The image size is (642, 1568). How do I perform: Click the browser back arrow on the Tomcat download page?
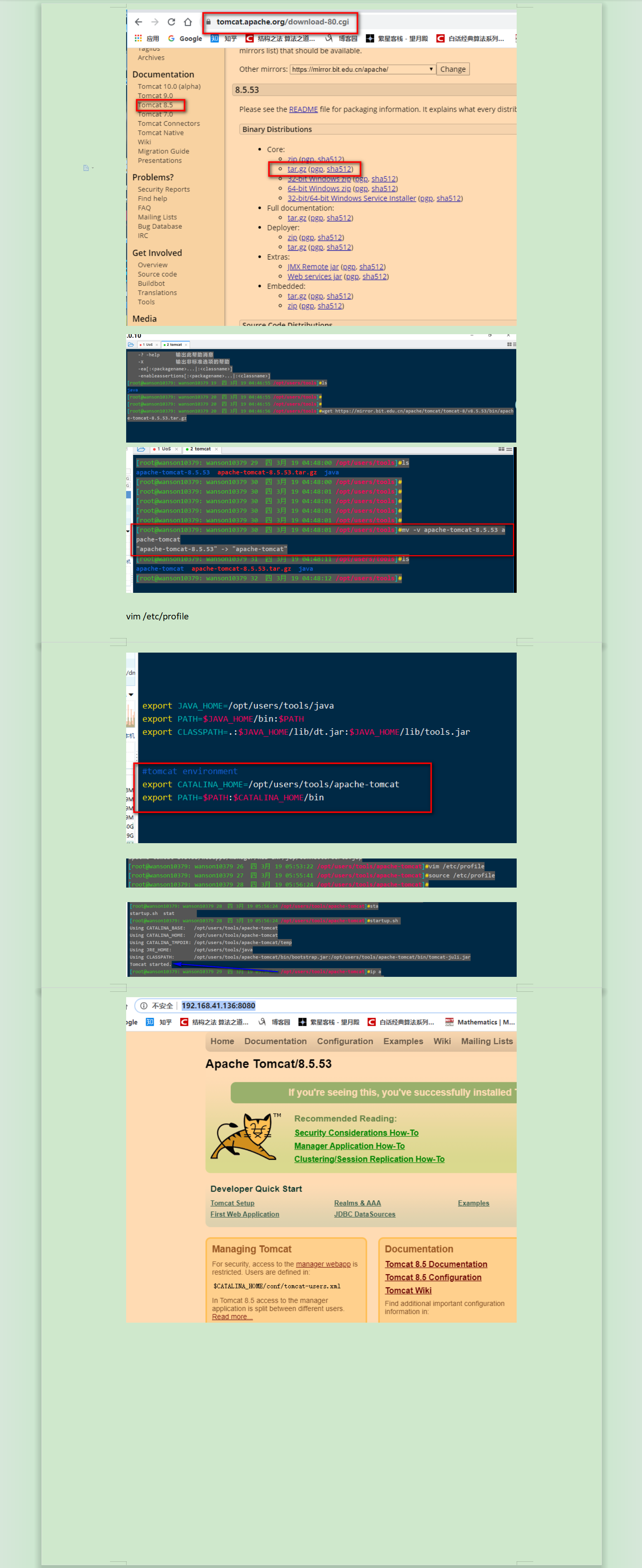139,22
